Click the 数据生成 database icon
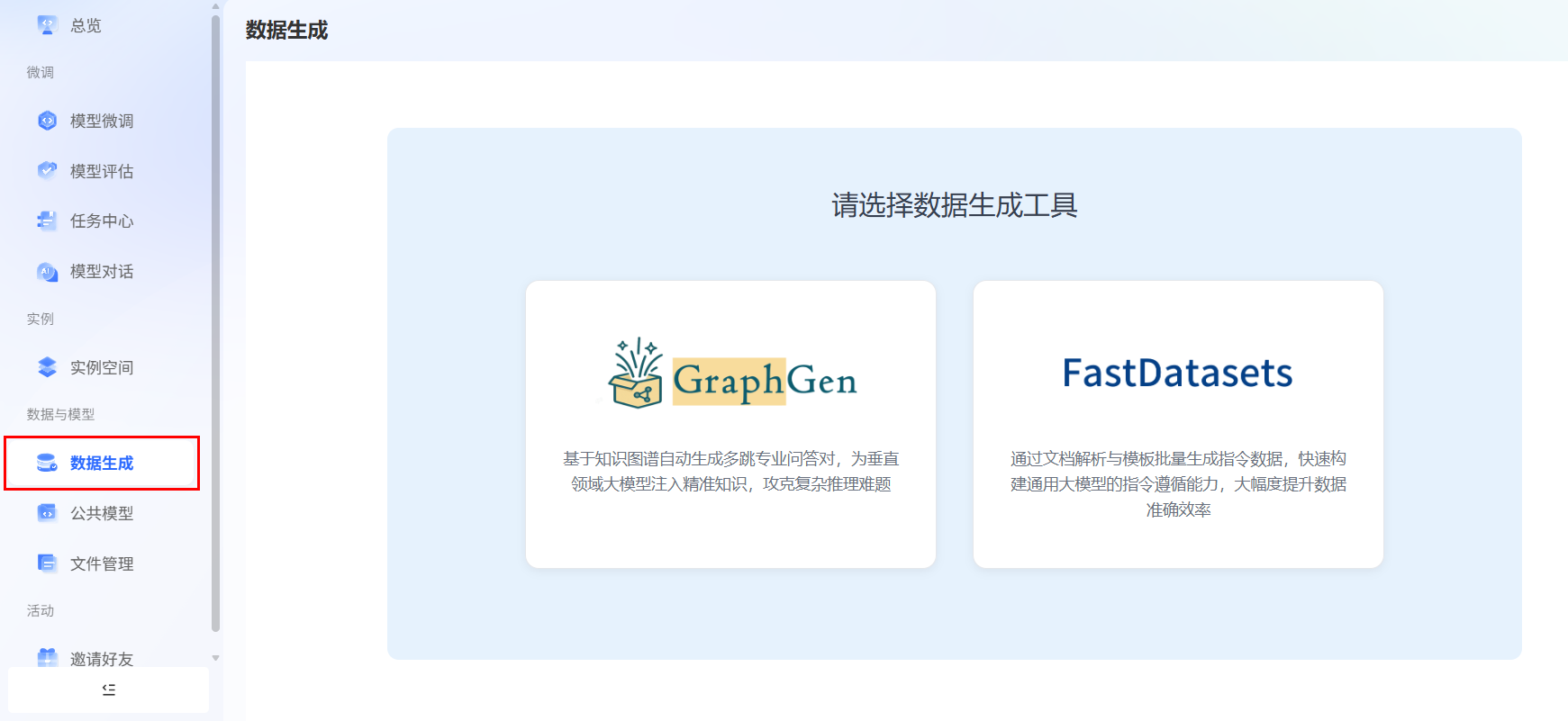Screen dimensions: 1568x721 [x=47, y=463]
